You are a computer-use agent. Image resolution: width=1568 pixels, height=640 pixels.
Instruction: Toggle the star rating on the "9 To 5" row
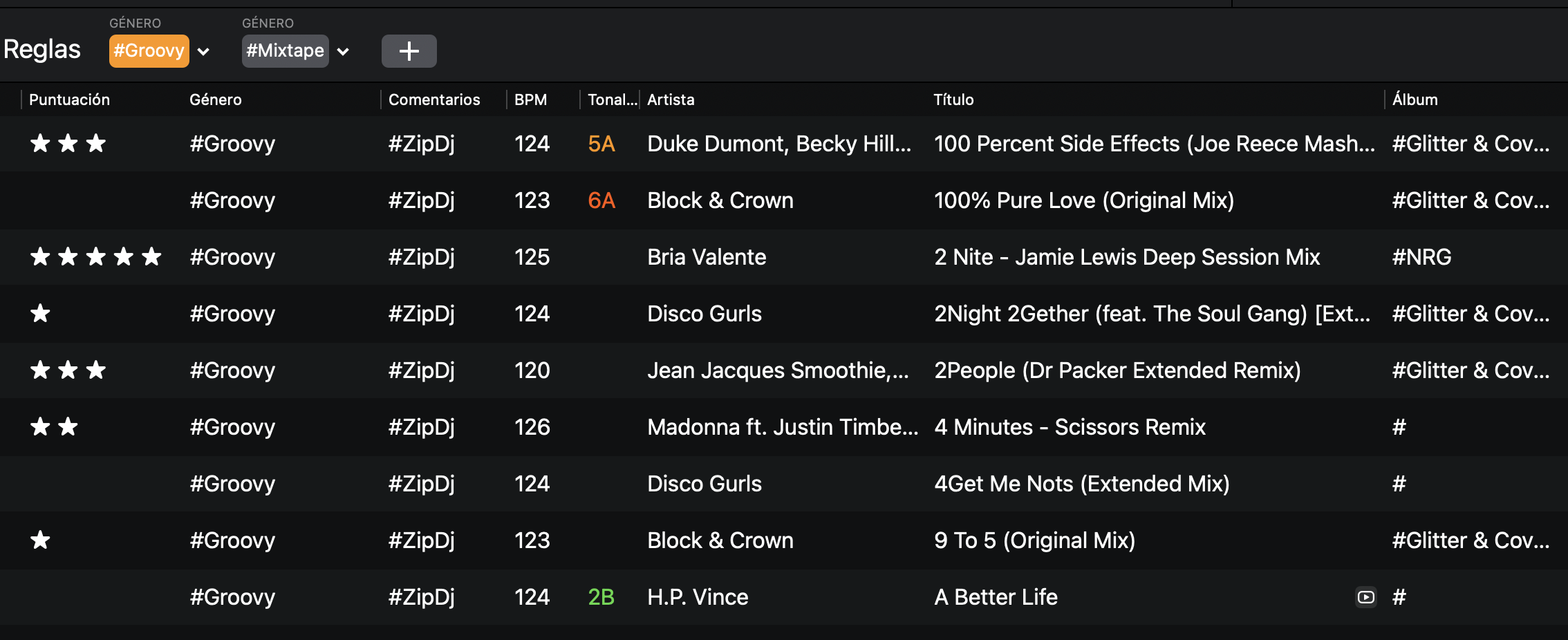[x=41, y=540]
